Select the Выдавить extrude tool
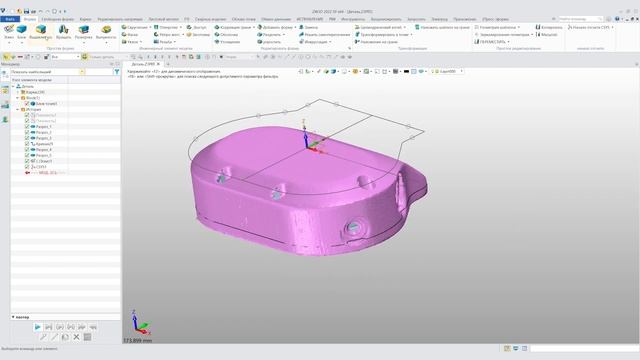Viewport: 640px width, 360px height. coord(41,32)
